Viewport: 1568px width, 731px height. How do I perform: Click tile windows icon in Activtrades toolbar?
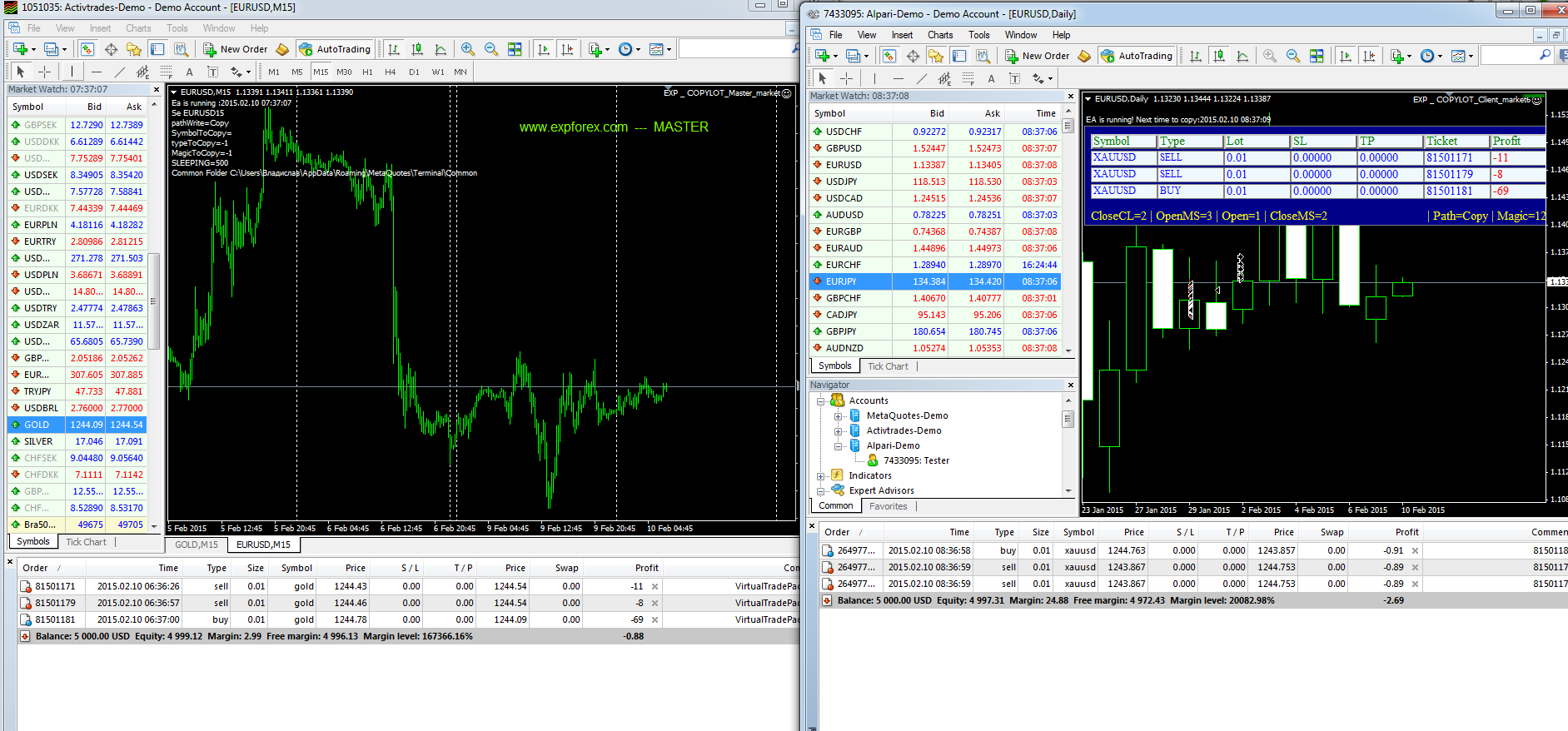(515, 49)
